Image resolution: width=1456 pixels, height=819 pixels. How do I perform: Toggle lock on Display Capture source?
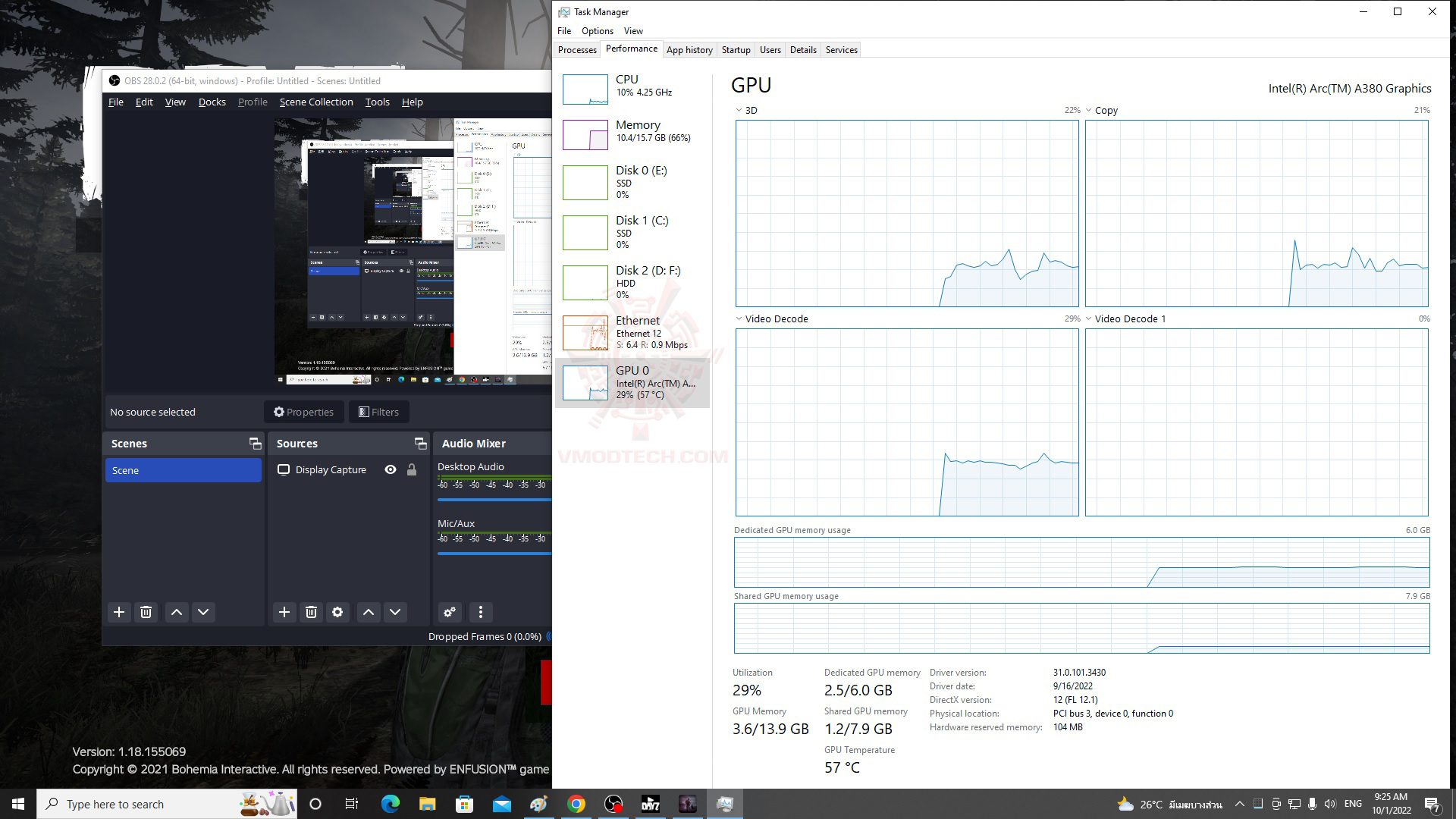412,470
